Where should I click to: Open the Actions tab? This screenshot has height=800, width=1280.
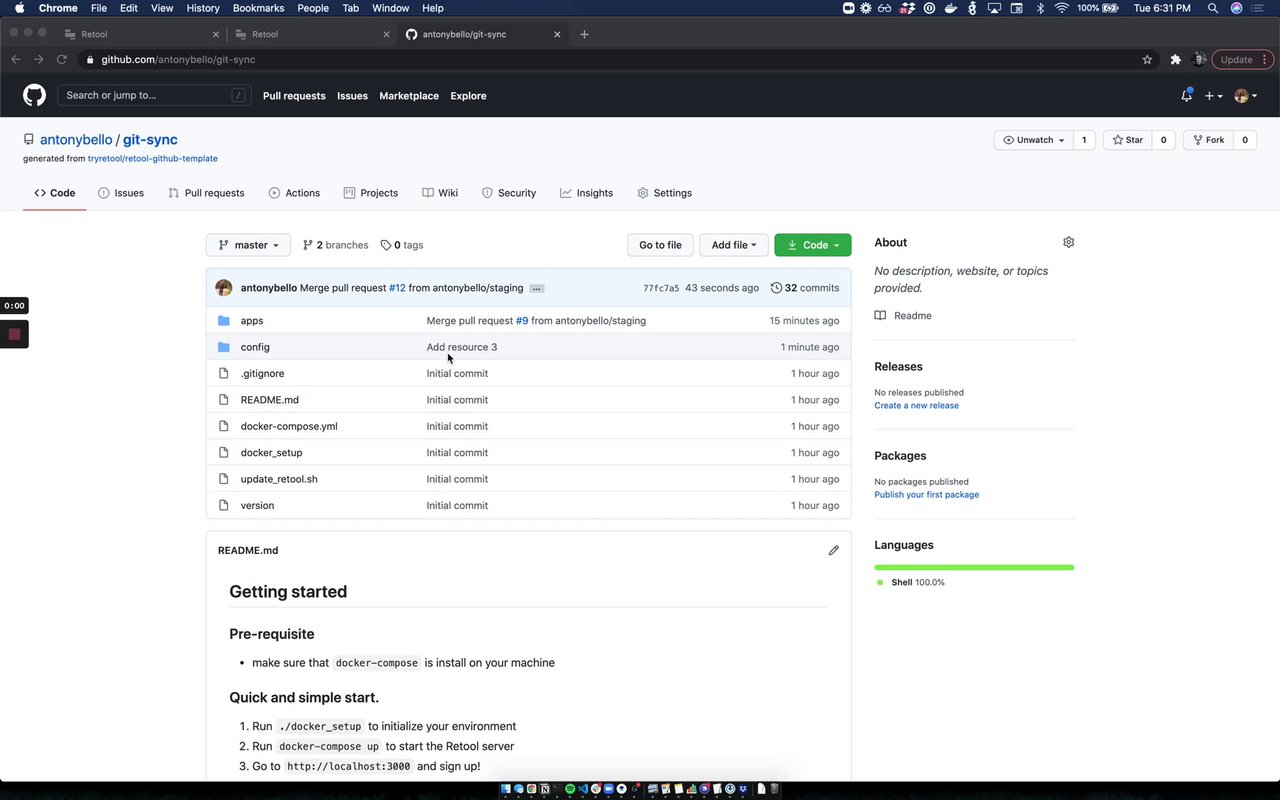click(294, 193)
